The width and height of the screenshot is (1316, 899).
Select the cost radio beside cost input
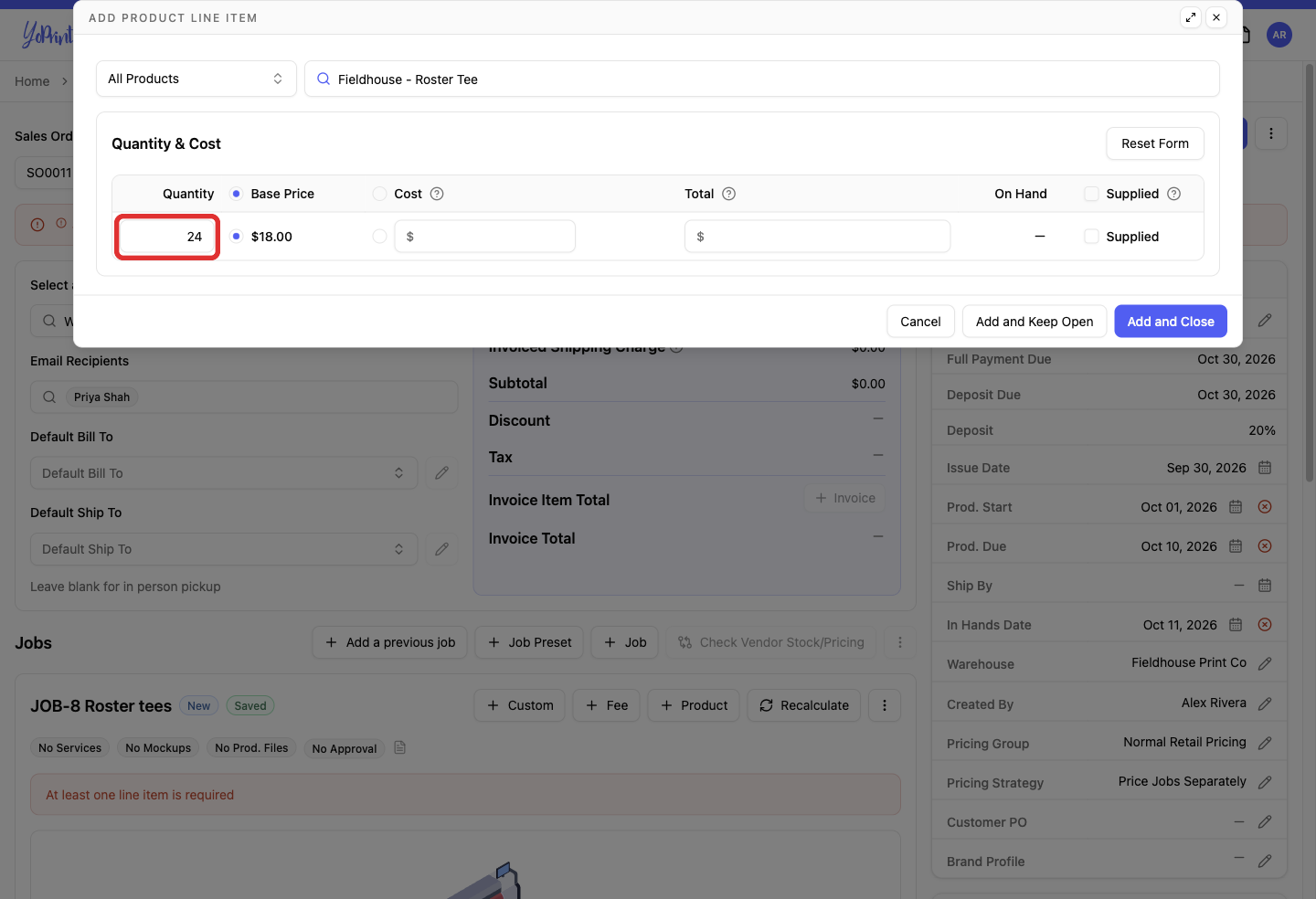[x=380, y=237]
